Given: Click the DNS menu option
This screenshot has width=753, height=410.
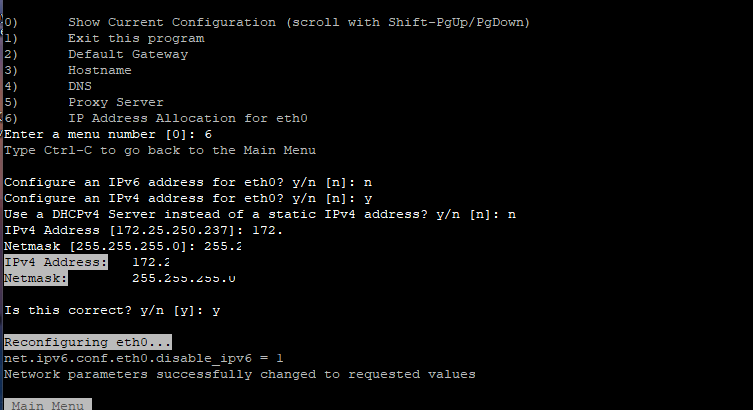Looking at the screenshot, I should [48, 86].
